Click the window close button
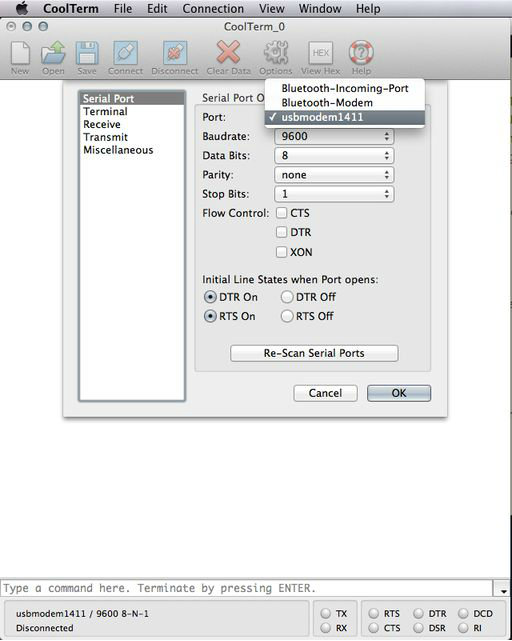This screenshot has height=641, width=512. pos(11,27)
